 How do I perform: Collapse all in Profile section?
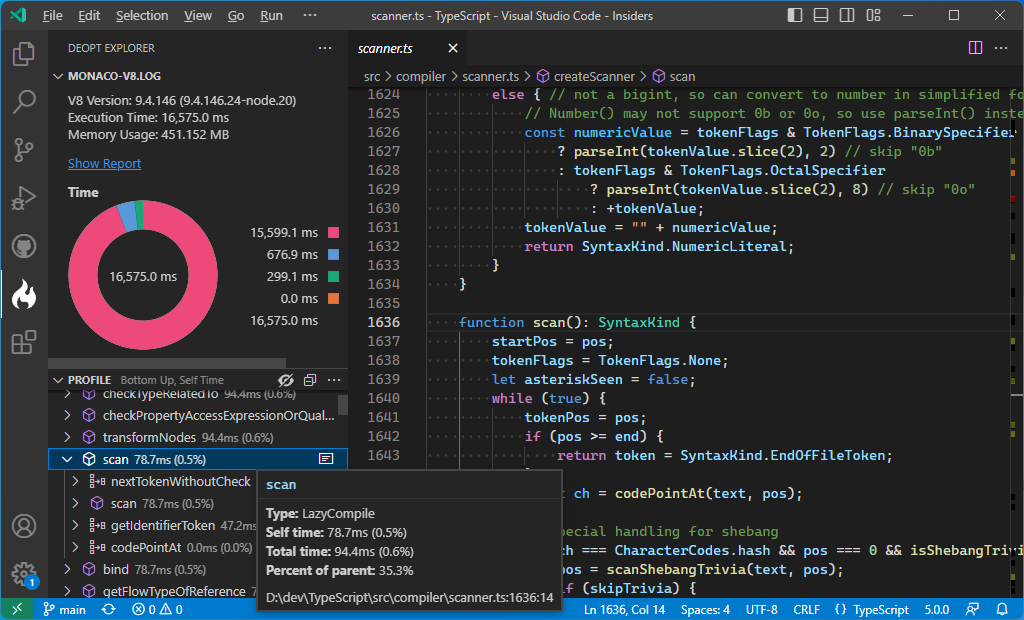pyautogui.click(x=310, y=380)
